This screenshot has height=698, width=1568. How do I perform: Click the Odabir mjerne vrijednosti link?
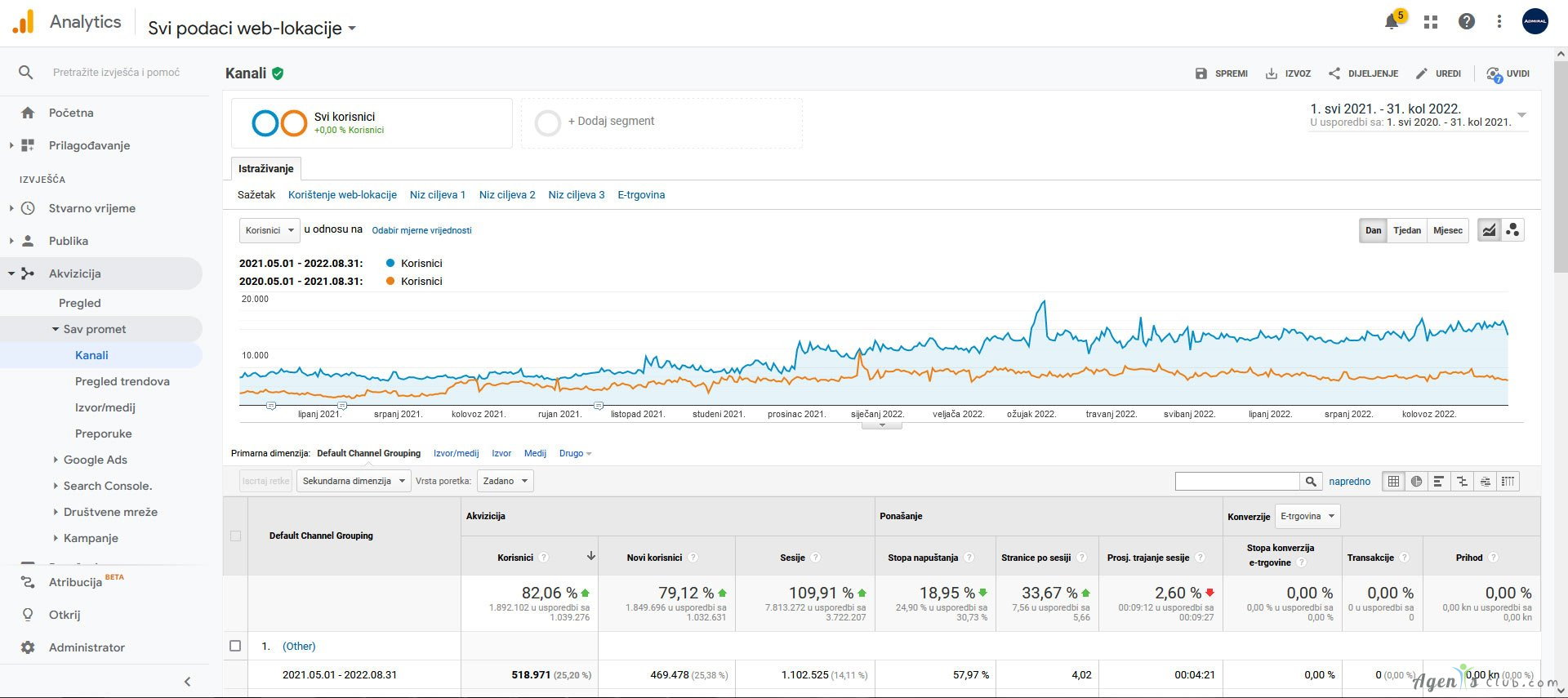click(421, 230)
